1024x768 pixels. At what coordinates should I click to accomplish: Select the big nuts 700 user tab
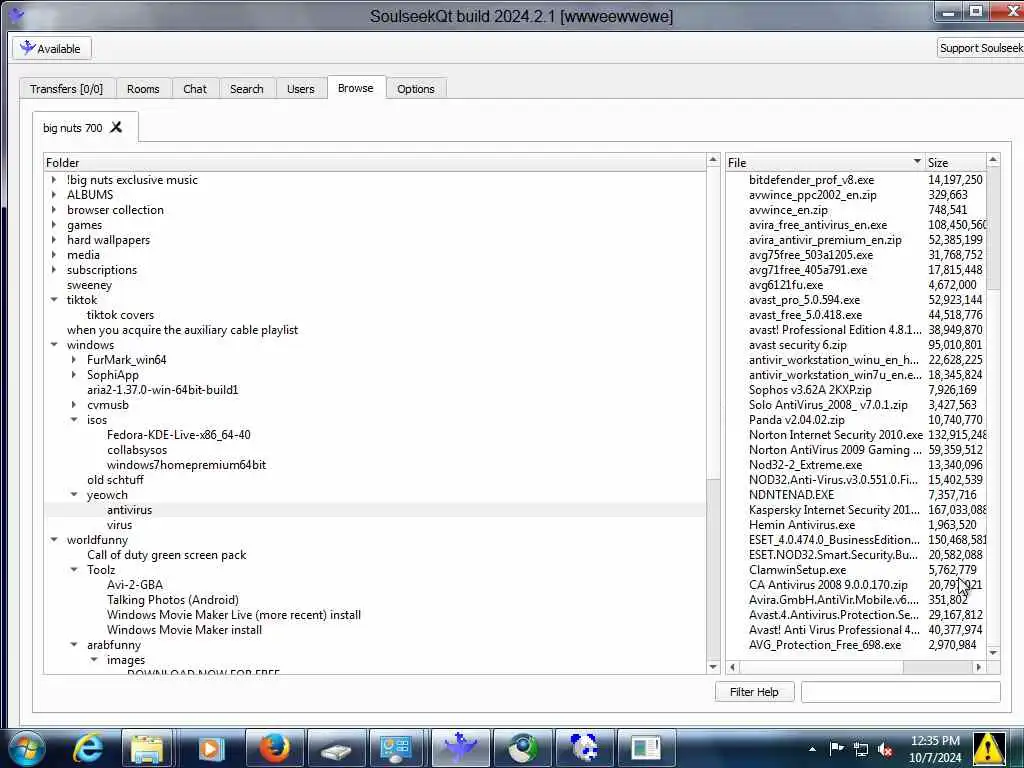[x=72, y=128]
